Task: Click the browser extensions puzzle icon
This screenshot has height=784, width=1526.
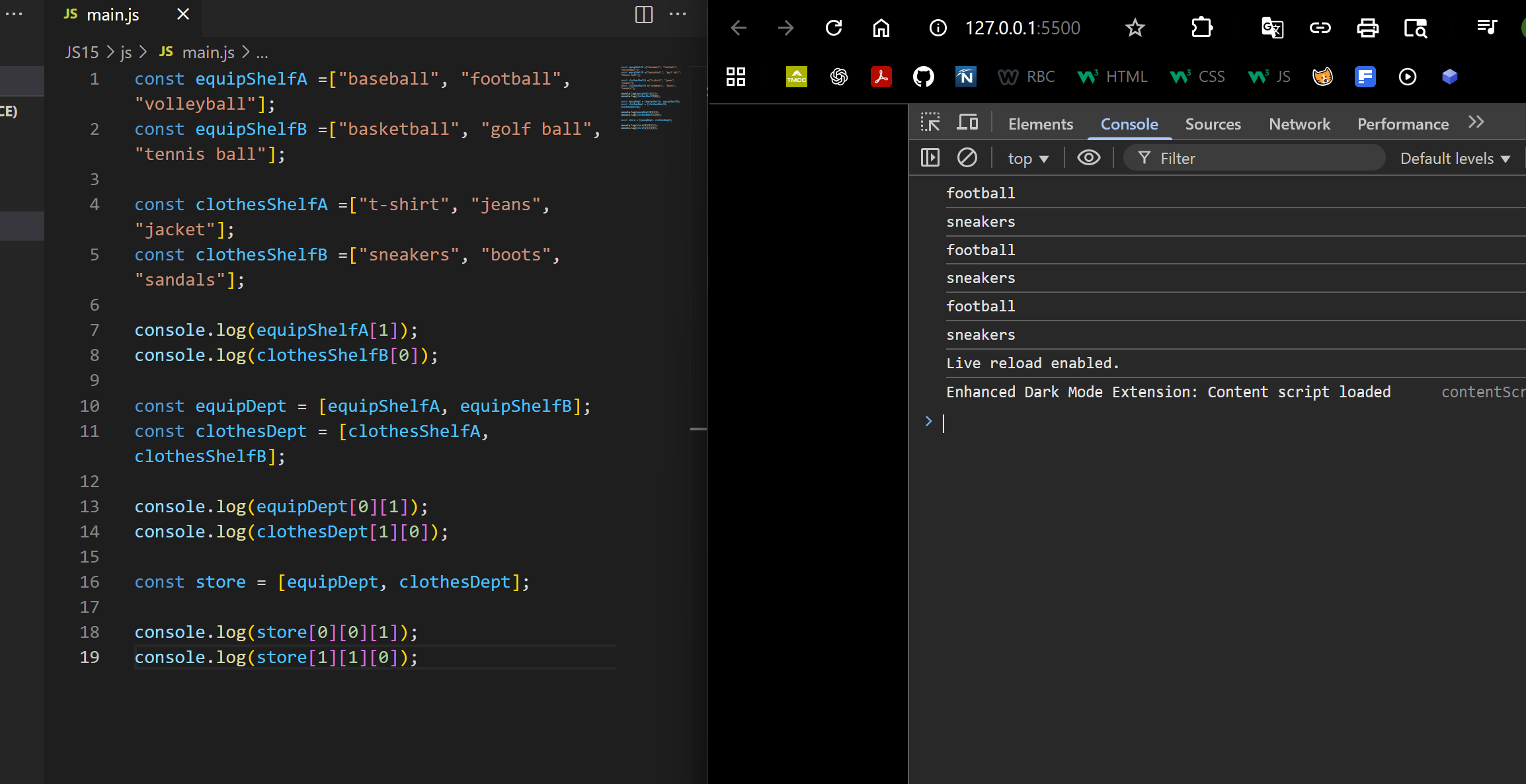Action: (x=1201, y=28)
